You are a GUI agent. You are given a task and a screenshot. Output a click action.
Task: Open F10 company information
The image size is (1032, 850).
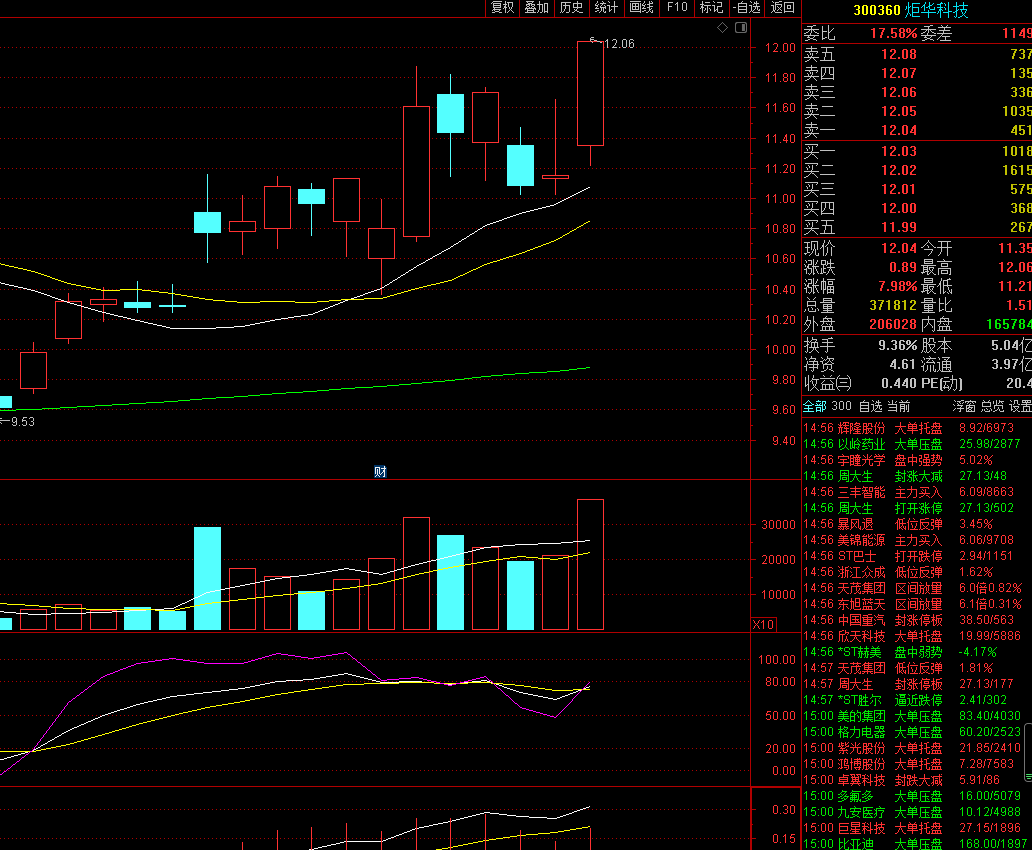pyautogui.click(x=677, y=7)
